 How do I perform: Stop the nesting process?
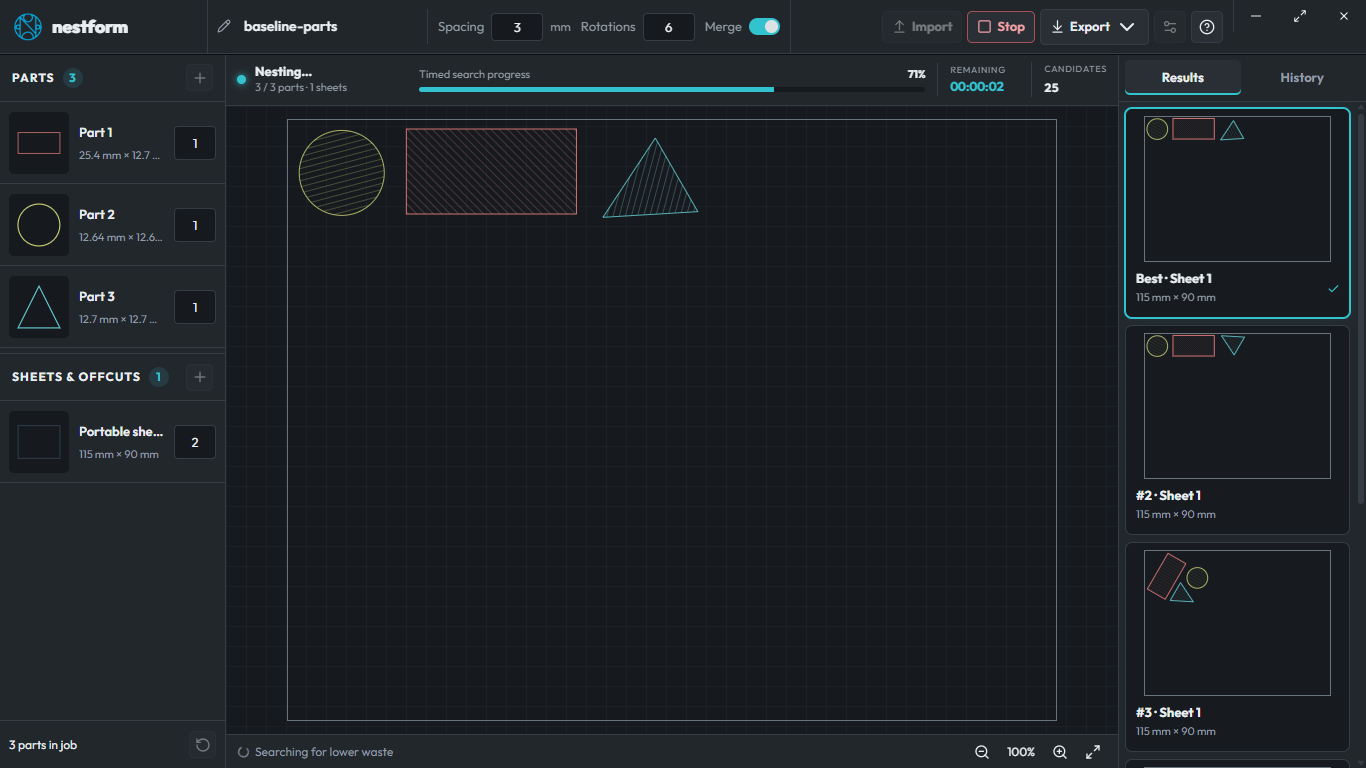click(x=1001, y=27)
